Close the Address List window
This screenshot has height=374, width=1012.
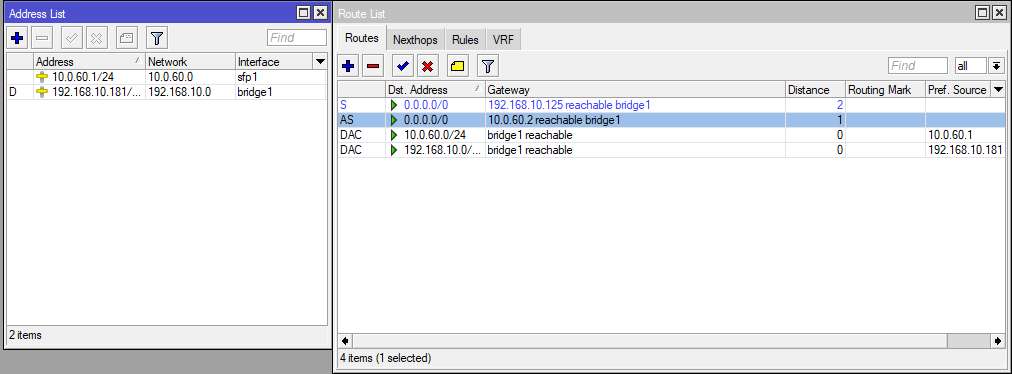pyautogui.click(x=320, y=13)
